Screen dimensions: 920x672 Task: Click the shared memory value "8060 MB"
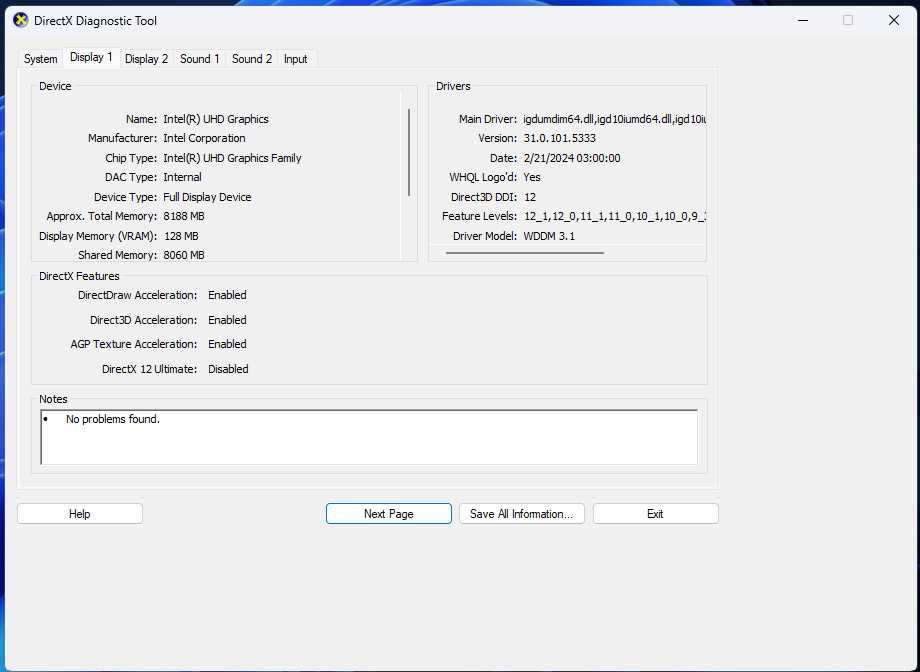coord(184,255)
